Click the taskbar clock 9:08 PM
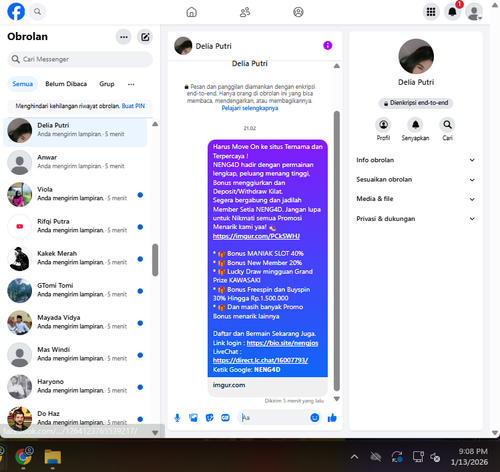The height and width of the screenshot is (472, 500). click(x=469, y=457)
